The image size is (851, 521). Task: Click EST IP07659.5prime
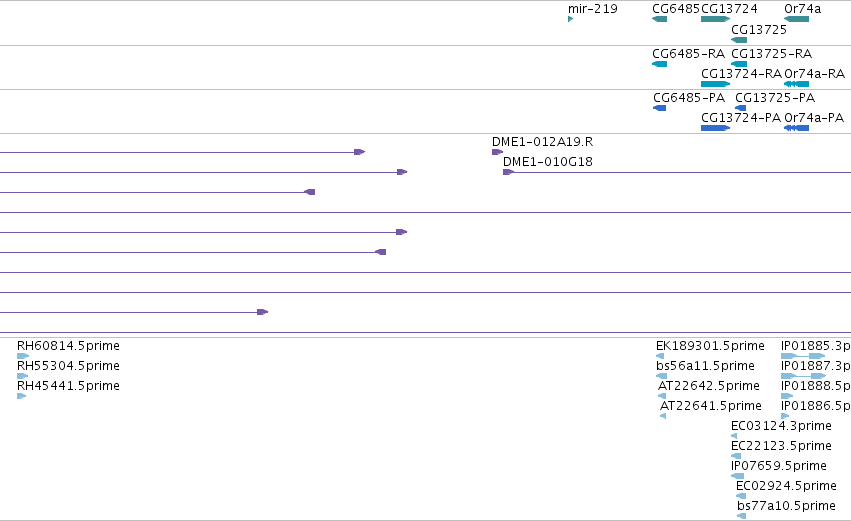pyautogui.click(x=779, y=466)
